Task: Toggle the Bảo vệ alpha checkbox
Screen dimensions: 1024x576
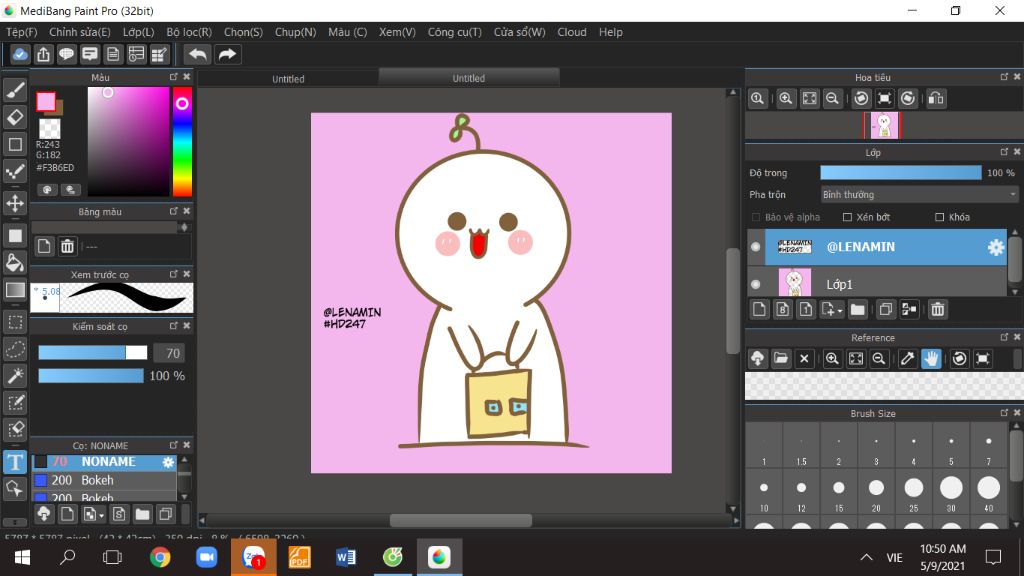Action: tap(756, 217)
